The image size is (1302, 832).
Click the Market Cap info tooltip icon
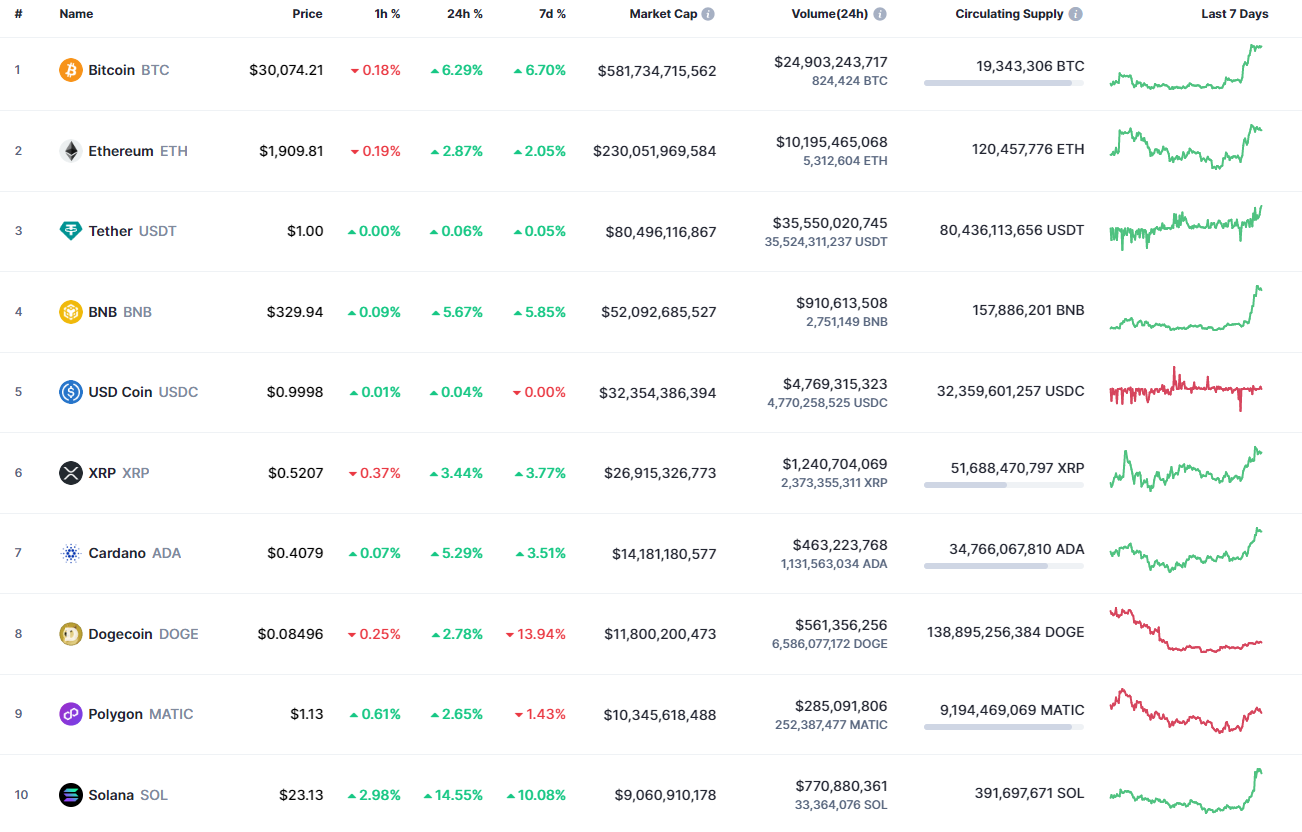pyautogui.click(x=708, y=14)
